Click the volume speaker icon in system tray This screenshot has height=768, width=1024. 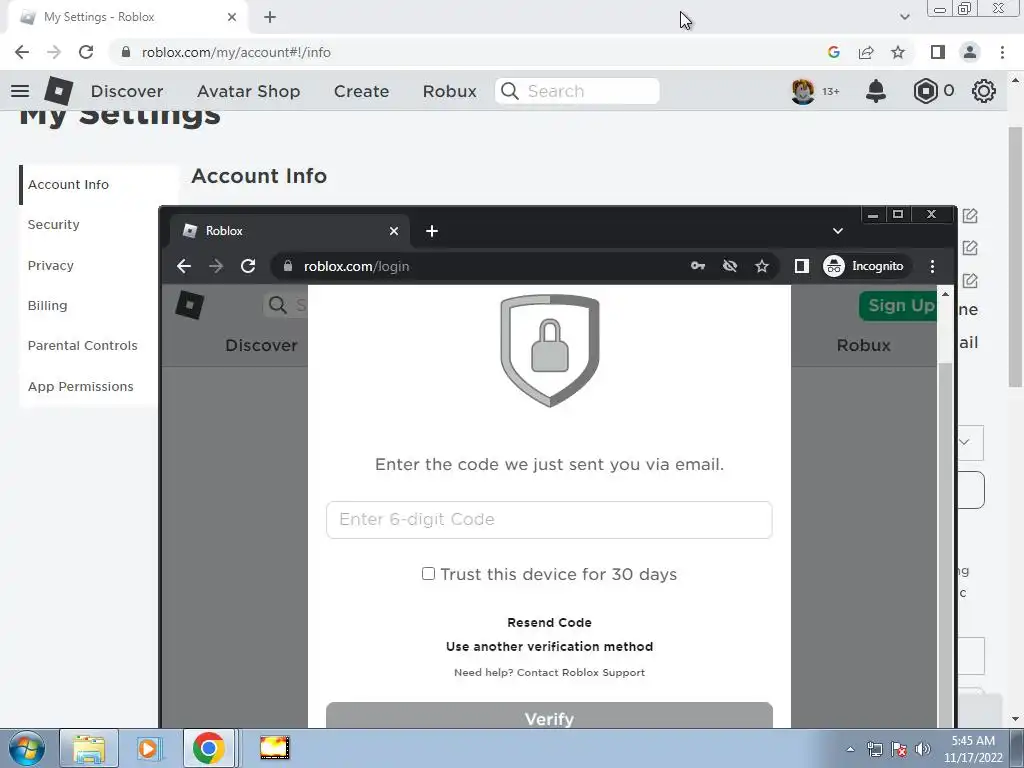[922, 749]
